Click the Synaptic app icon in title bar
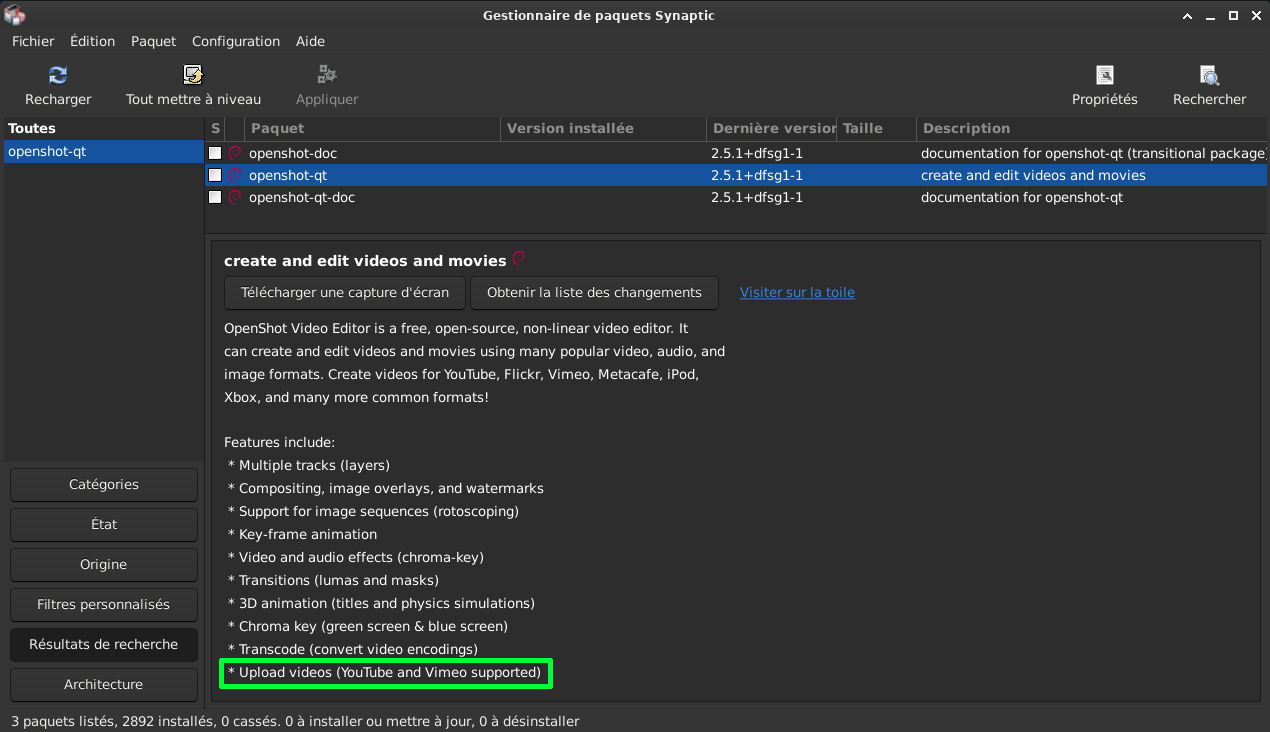This screenshot has height=732, width=1270. [x=14, y=15]
